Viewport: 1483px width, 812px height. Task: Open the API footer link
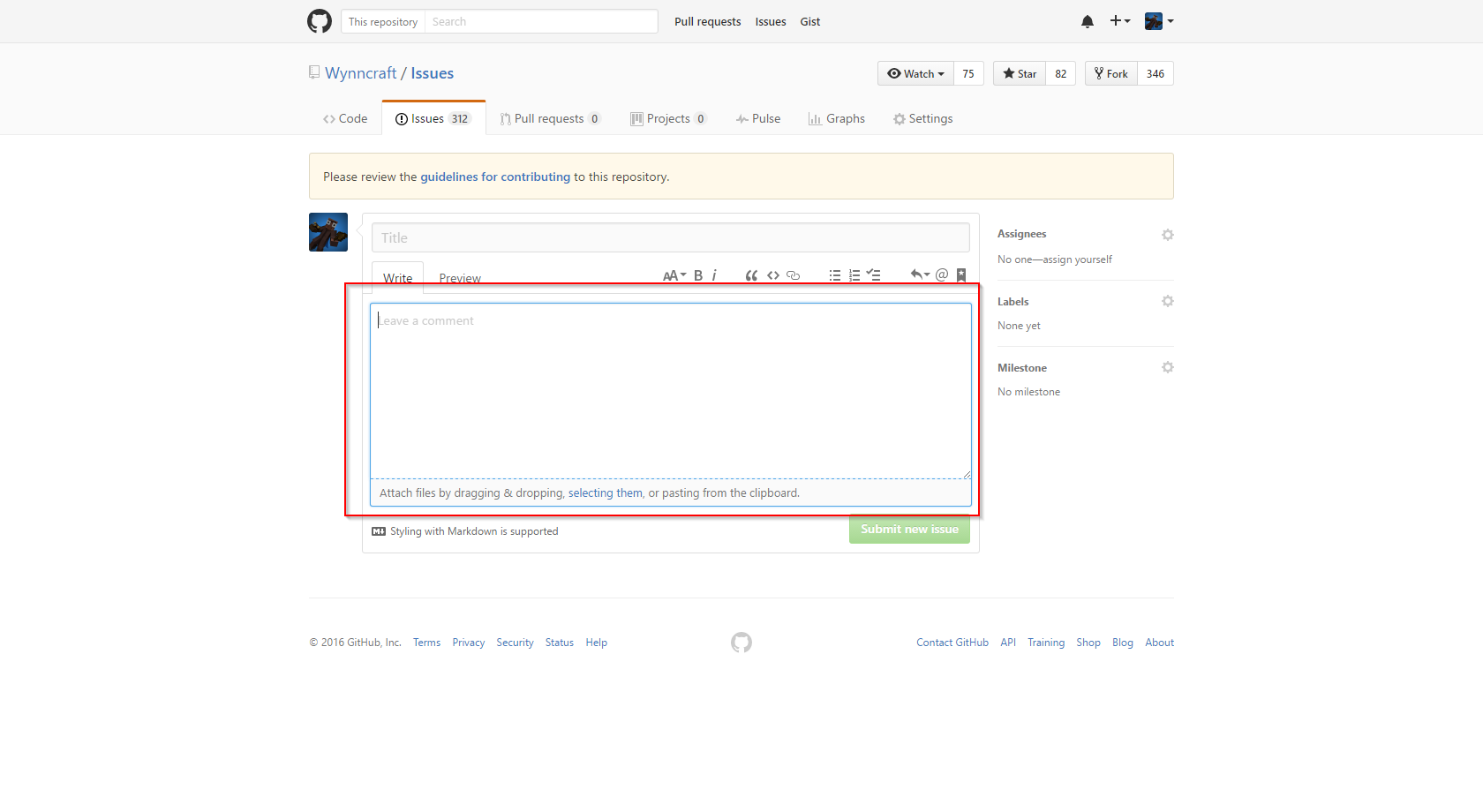1008,643
